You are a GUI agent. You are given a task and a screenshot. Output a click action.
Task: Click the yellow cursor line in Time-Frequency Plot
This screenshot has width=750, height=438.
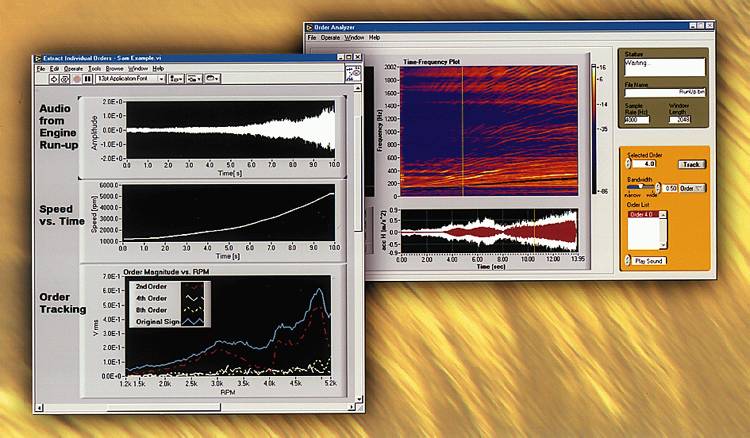(463, 131)
